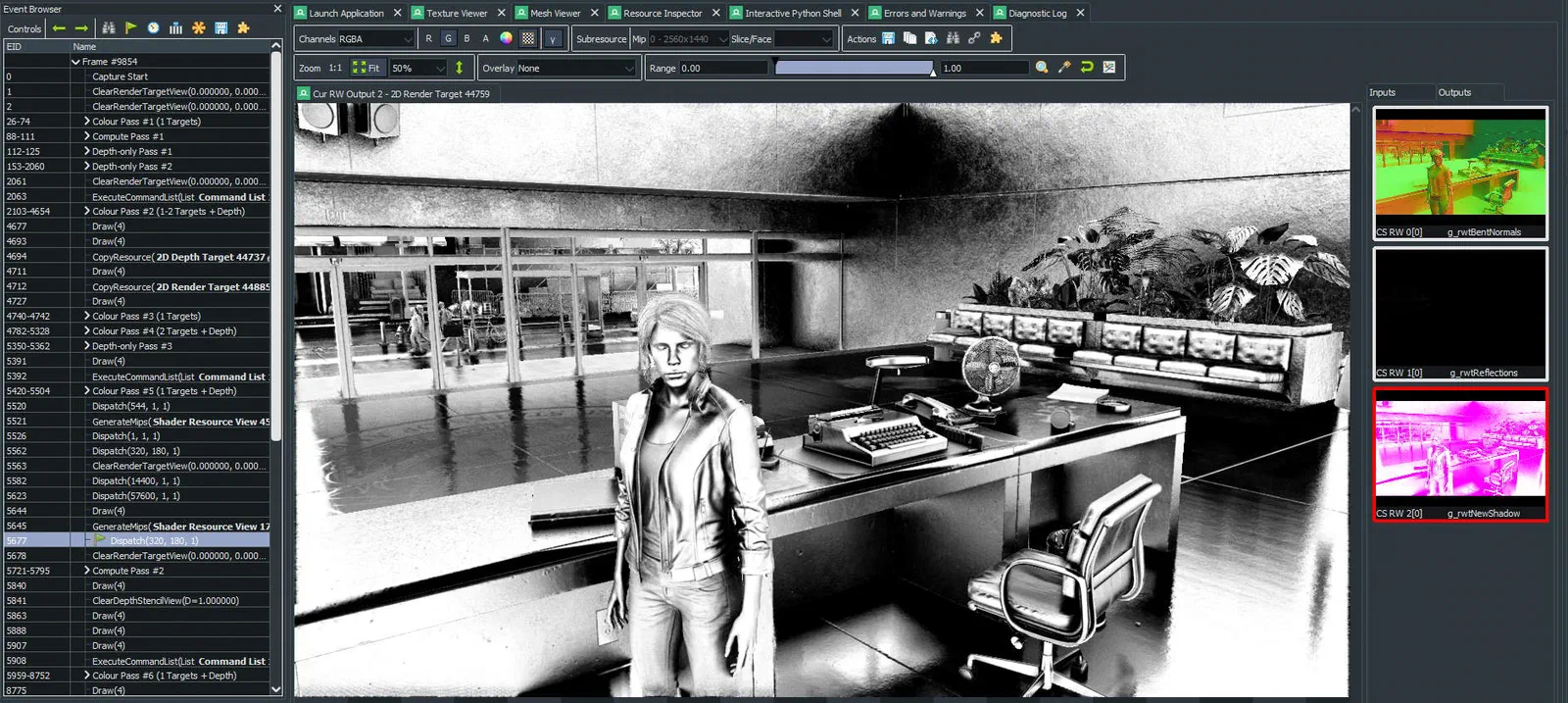The height and width of the screenshot is (703, 1568).
Task: Open the Slice/Face dropdown
Action: coord(804,38)
